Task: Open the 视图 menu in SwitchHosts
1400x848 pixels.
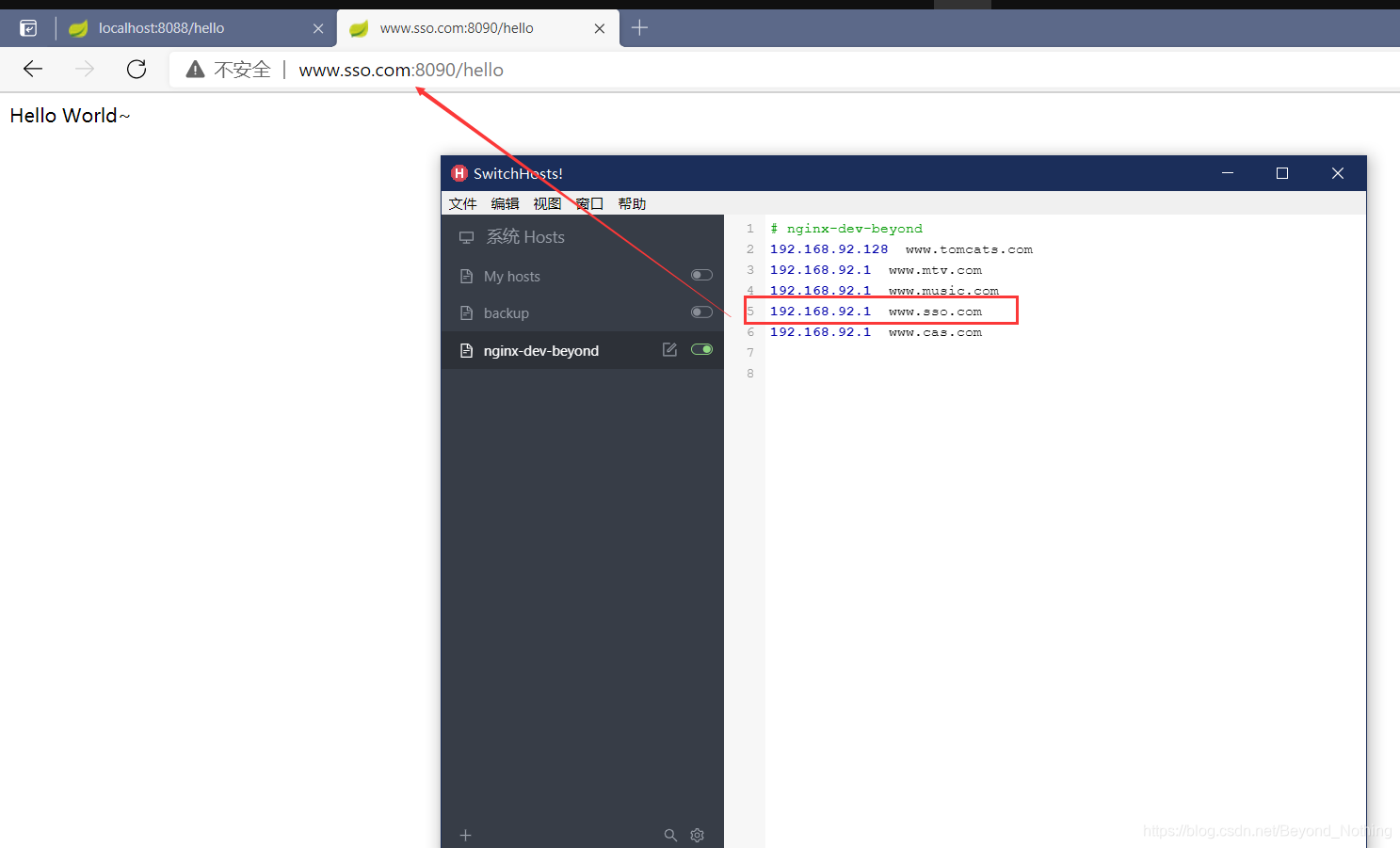Action: (x=547, y=203)
